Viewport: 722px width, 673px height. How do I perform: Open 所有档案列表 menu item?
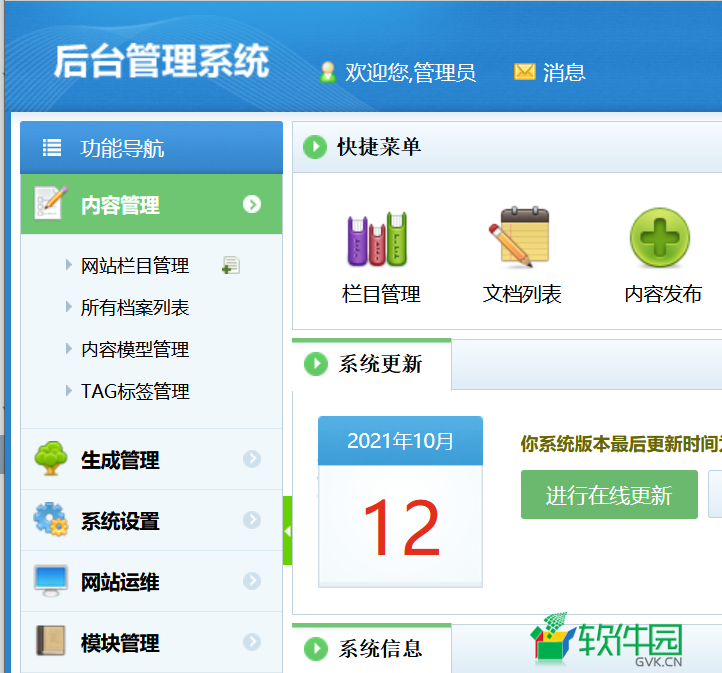click(135, 307)
